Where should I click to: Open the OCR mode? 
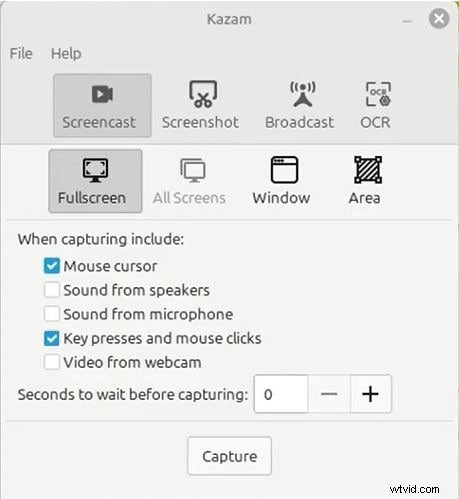pos(375,105)
